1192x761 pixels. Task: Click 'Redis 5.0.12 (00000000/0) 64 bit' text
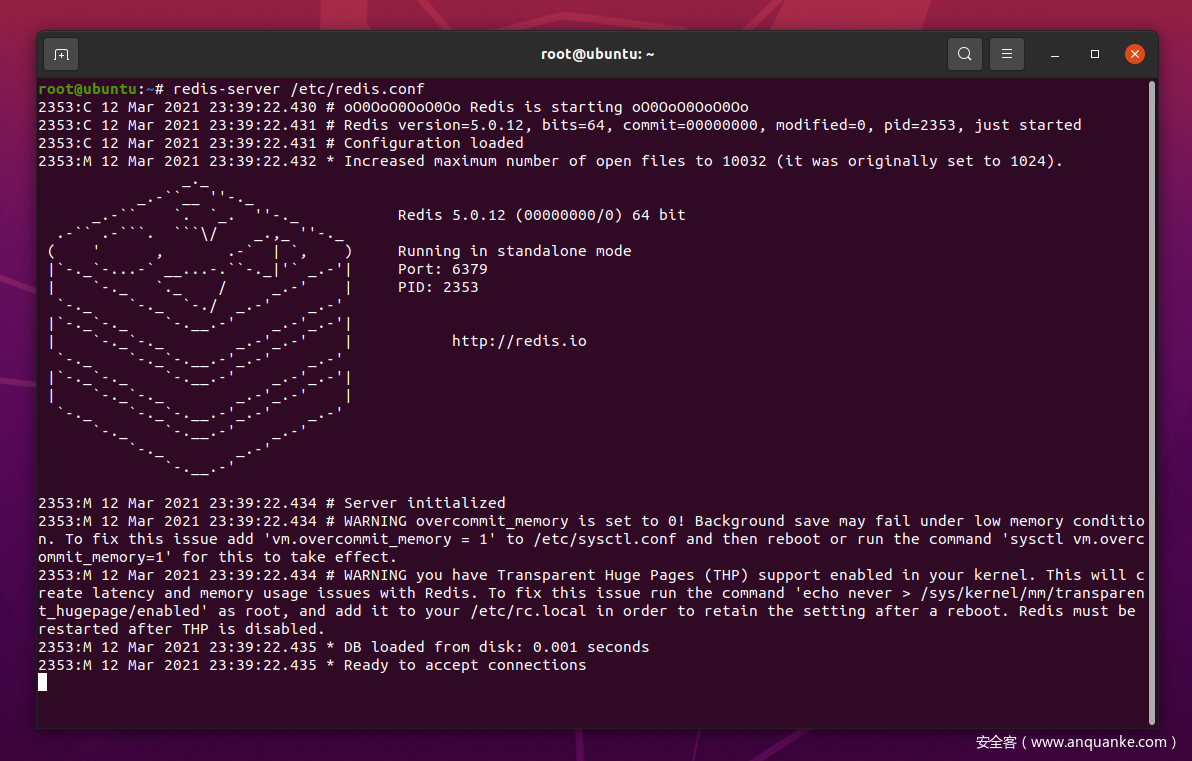[541, 215]
